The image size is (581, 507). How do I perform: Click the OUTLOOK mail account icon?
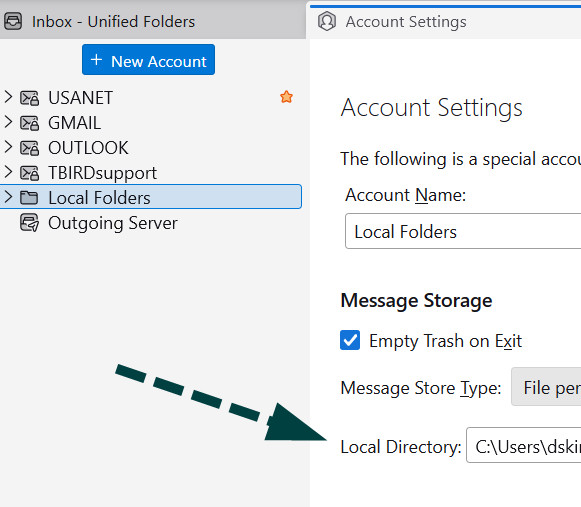tap(29, 148)
